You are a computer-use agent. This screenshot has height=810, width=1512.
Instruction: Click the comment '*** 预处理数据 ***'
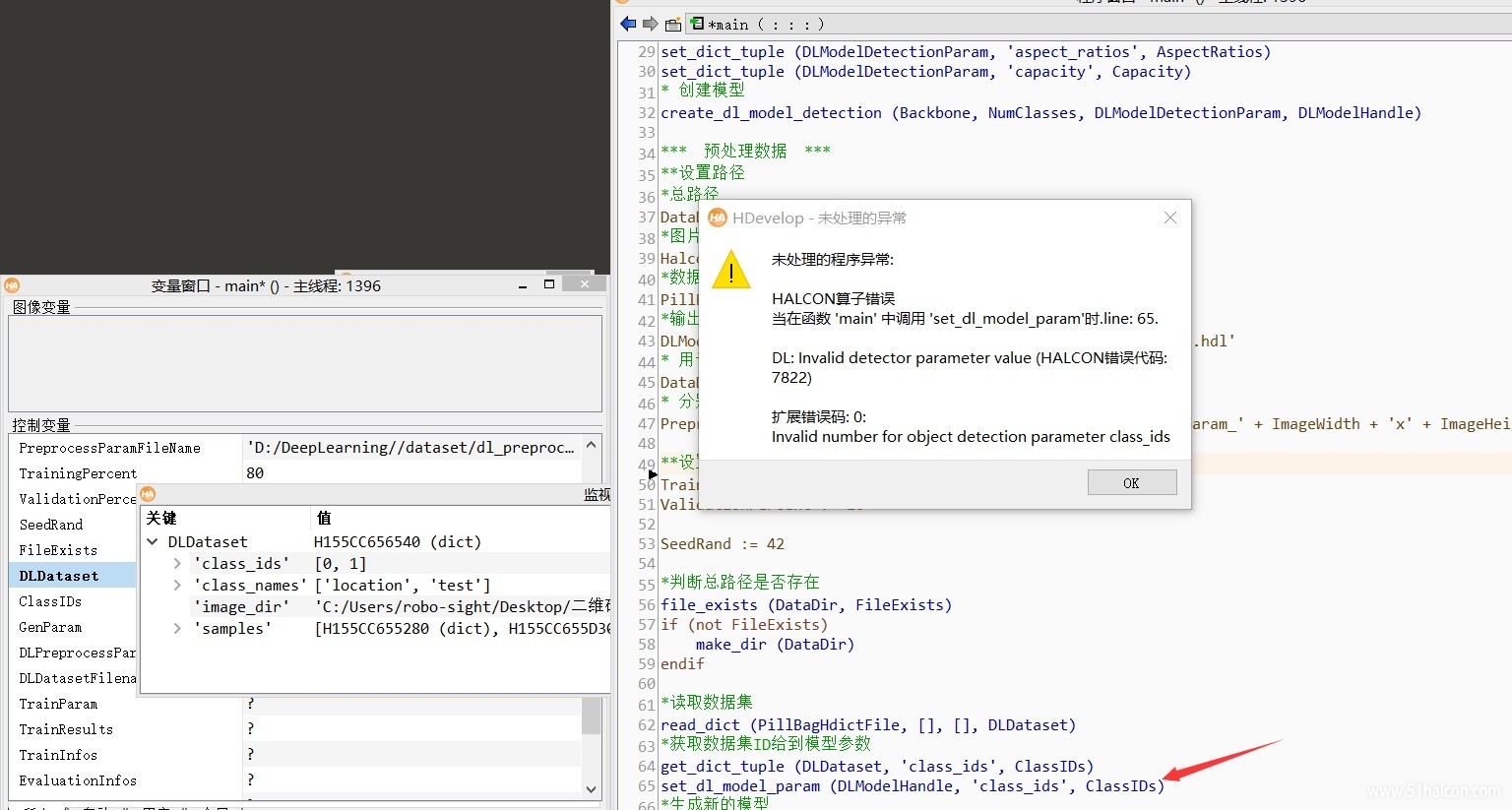click(745, 152)
